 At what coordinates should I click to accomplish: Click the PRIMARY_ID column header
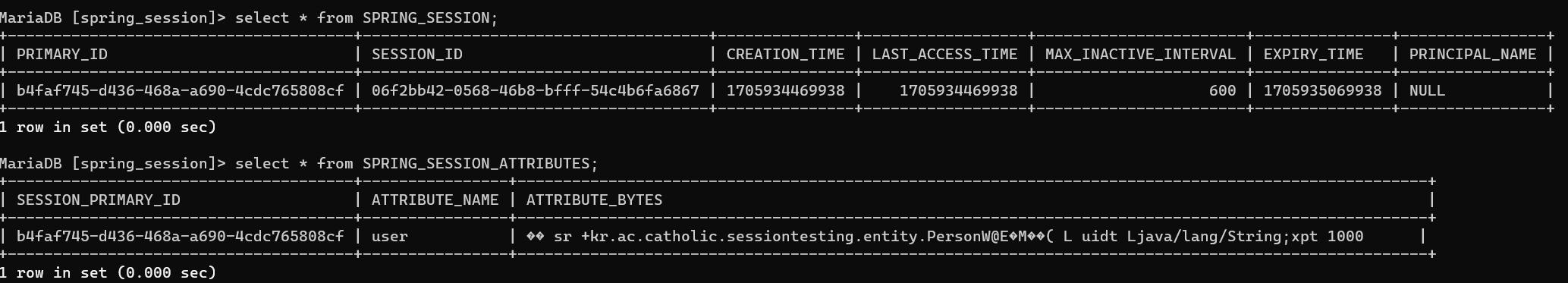pyautogui.click(x=62, y=54)
